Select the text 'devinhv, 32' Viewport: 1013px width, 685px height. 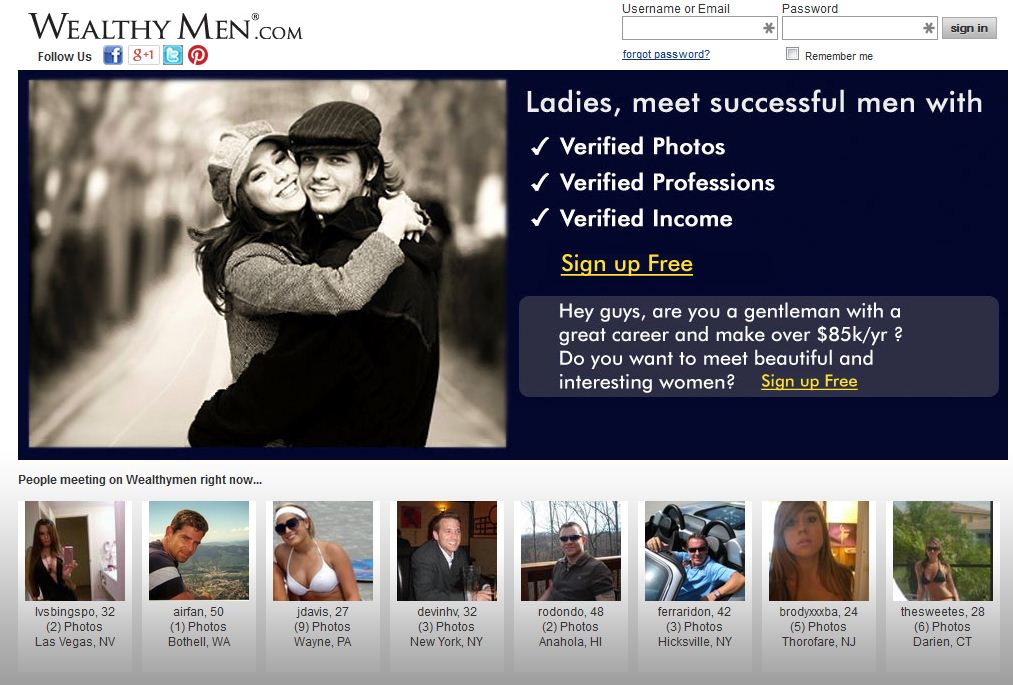(x=446, y=611)
